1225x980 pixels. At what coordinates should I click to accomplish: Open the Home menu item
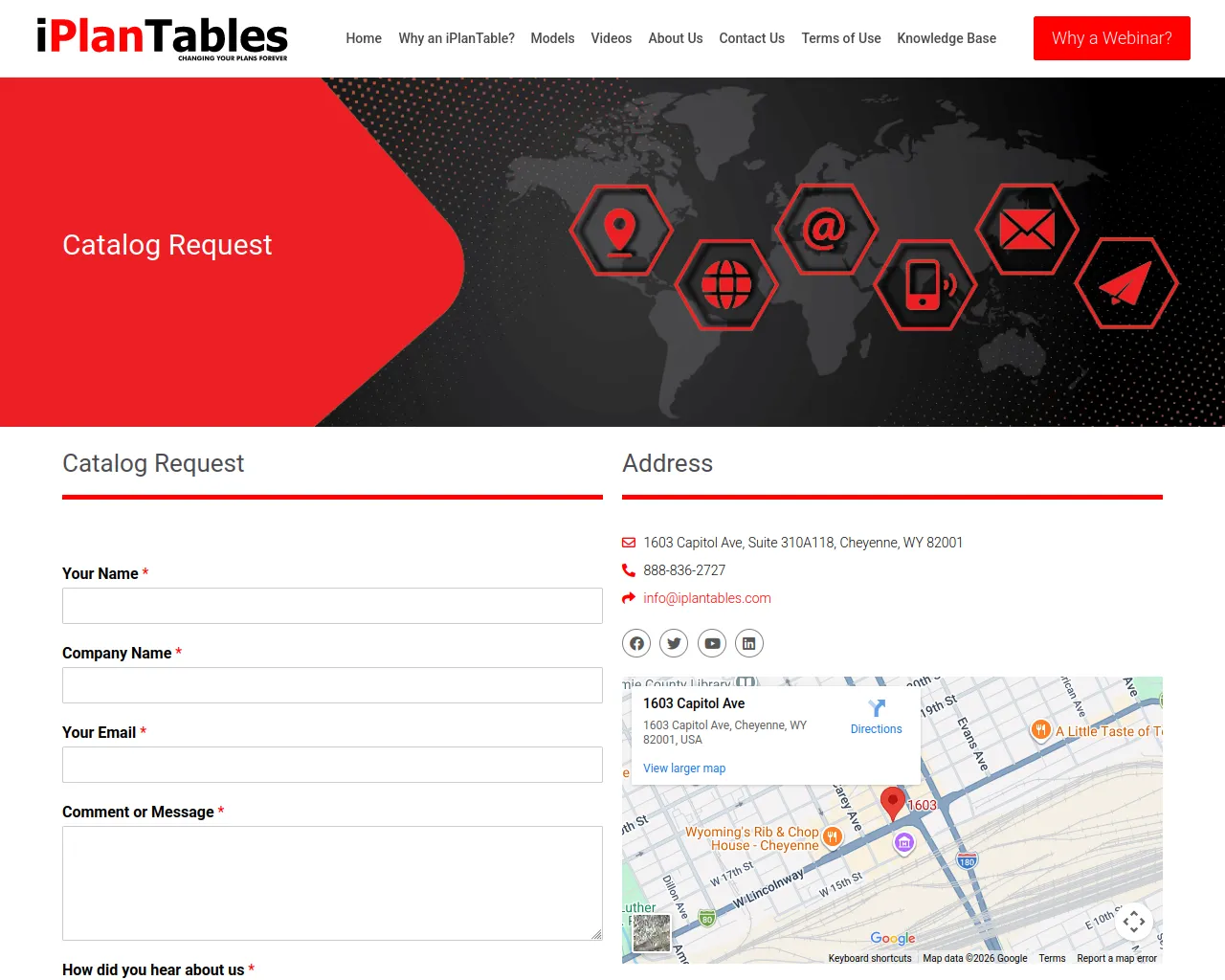coord(364,38)
